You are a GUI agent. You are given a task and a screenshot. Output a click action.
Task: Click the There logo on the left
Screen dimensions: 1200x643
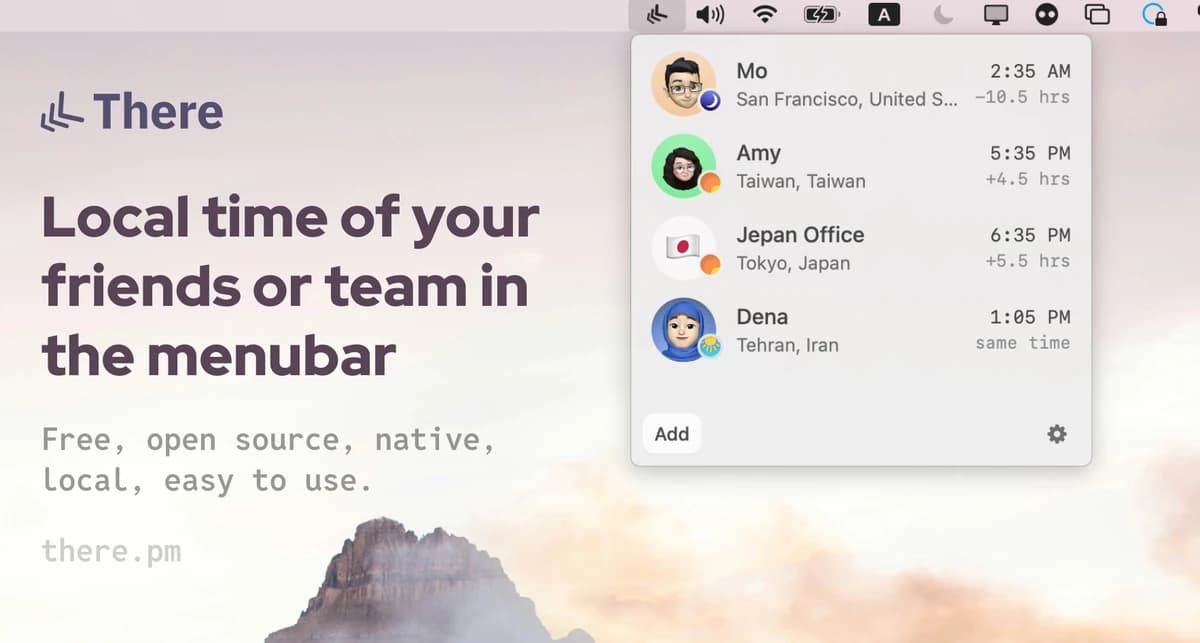pyautogui.click(x=132, y=112)
